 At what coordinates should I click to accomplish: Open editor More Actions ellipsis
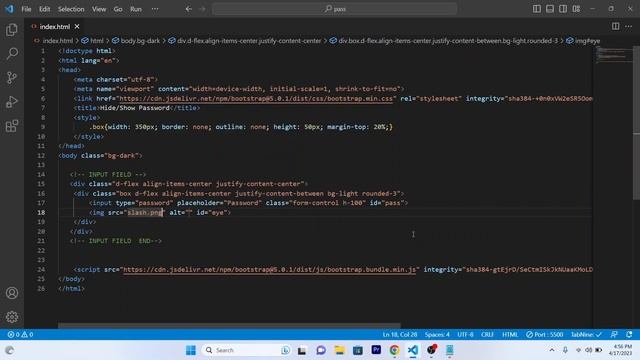pyautogui.click(x=628, y=26)
